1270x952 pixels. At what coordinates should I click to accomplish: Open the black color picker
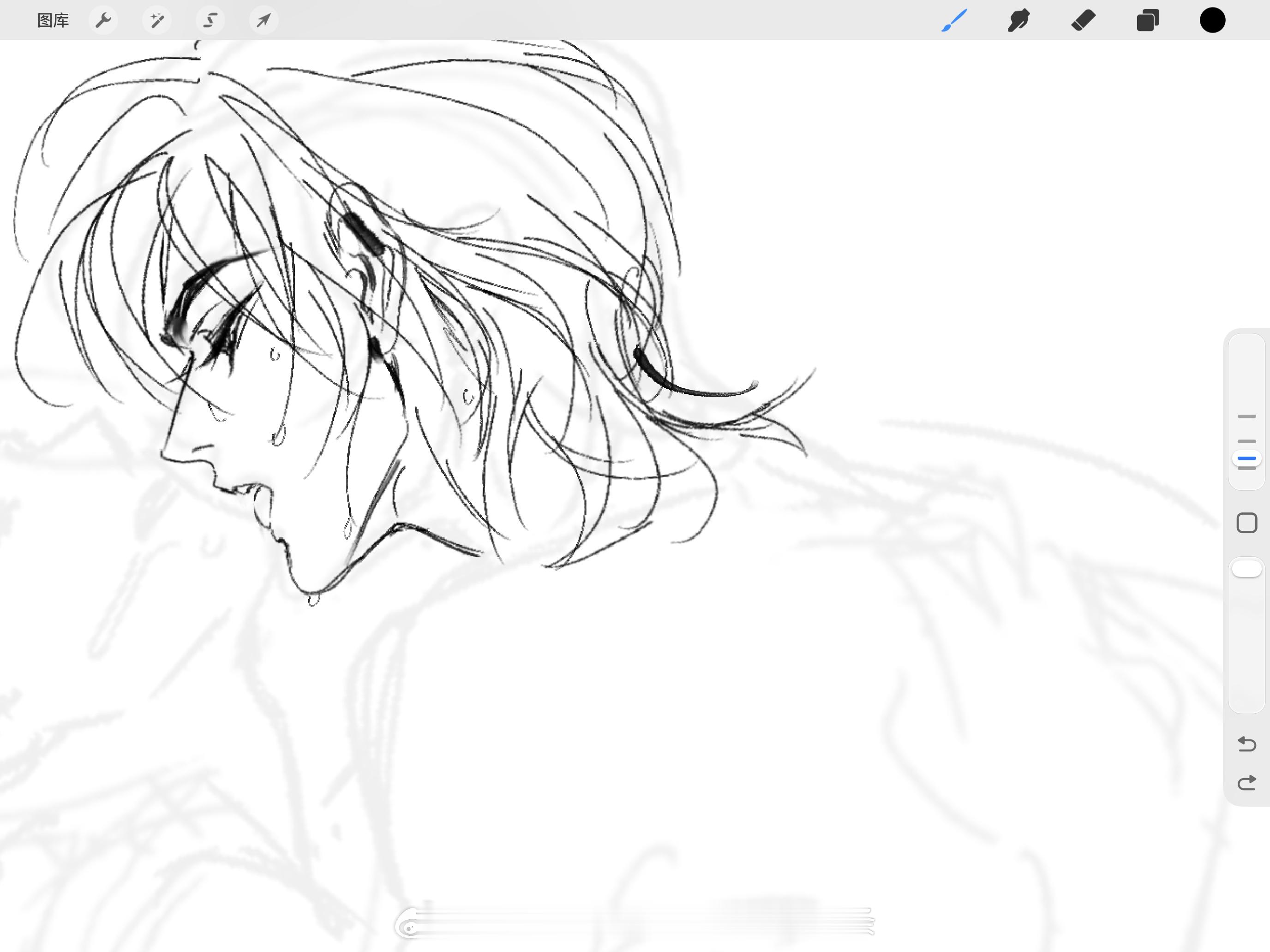pyautogui.click(x=1213, y=21)
